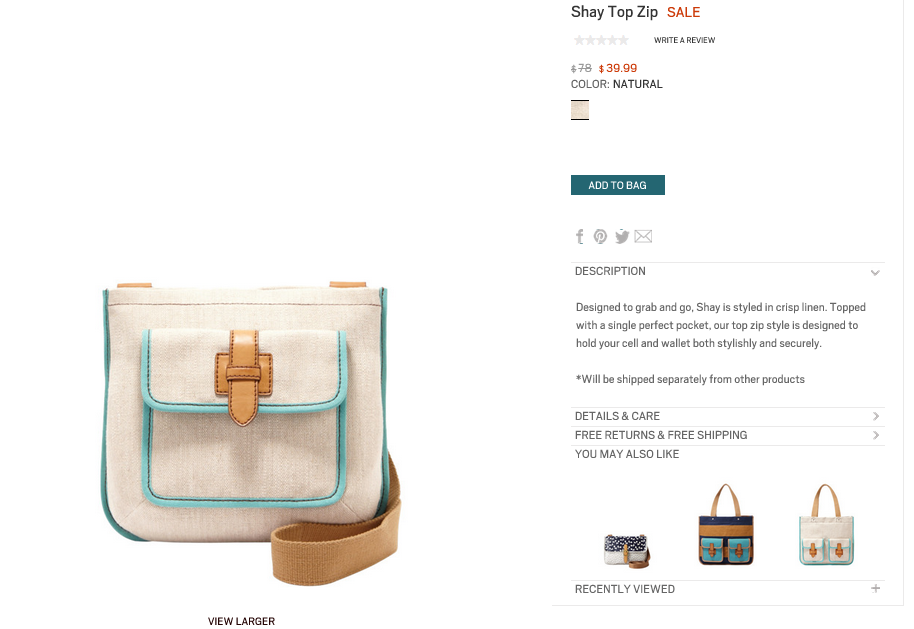Rate with the star rating icons
Viewport: 914px width, 629px height.
[x=601, y=40]
